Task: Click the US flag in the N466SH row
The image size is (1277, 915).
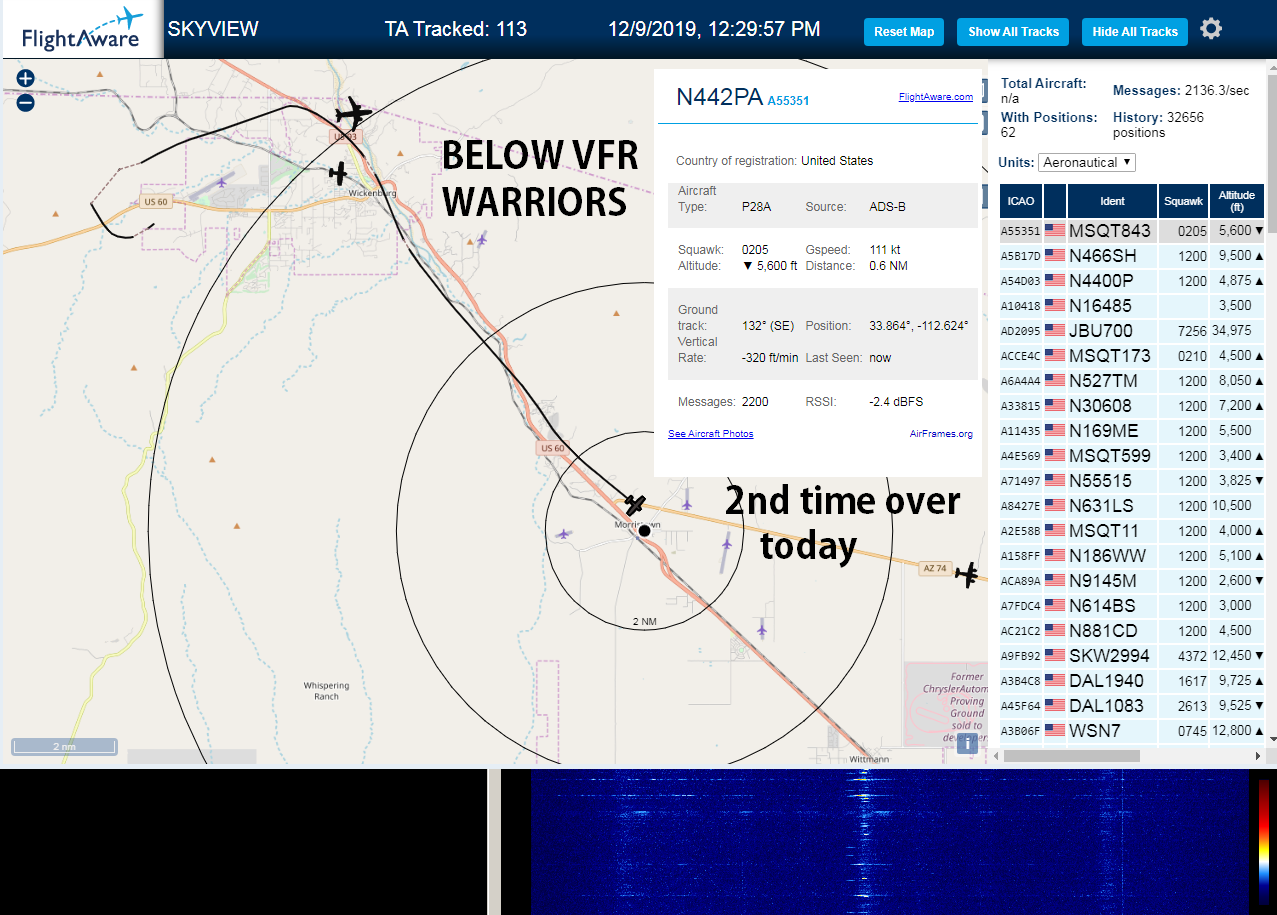Action: 1055,256
